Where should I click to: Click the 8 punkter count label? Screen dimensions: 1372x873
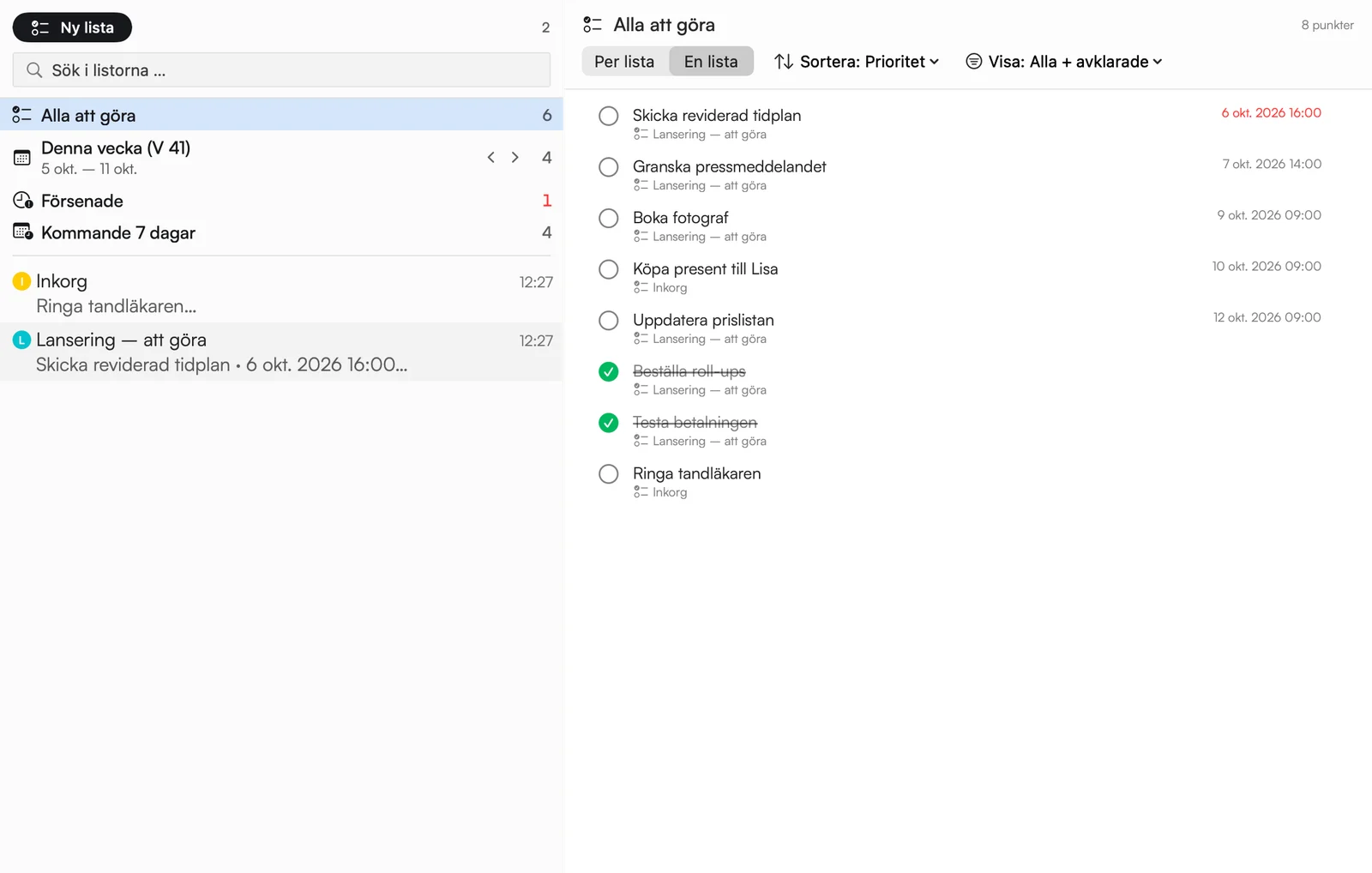1327,25
